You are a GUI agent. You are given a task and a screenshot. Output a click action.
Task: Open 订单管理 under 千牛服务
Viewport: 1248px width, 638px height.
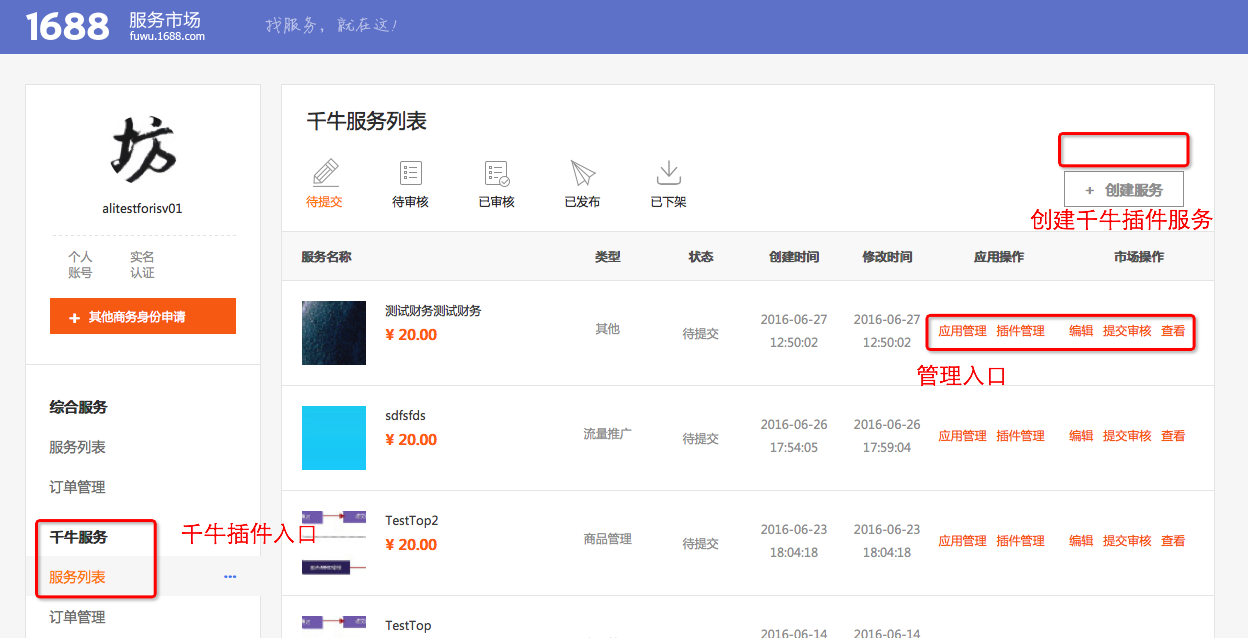tap(78, 617)
